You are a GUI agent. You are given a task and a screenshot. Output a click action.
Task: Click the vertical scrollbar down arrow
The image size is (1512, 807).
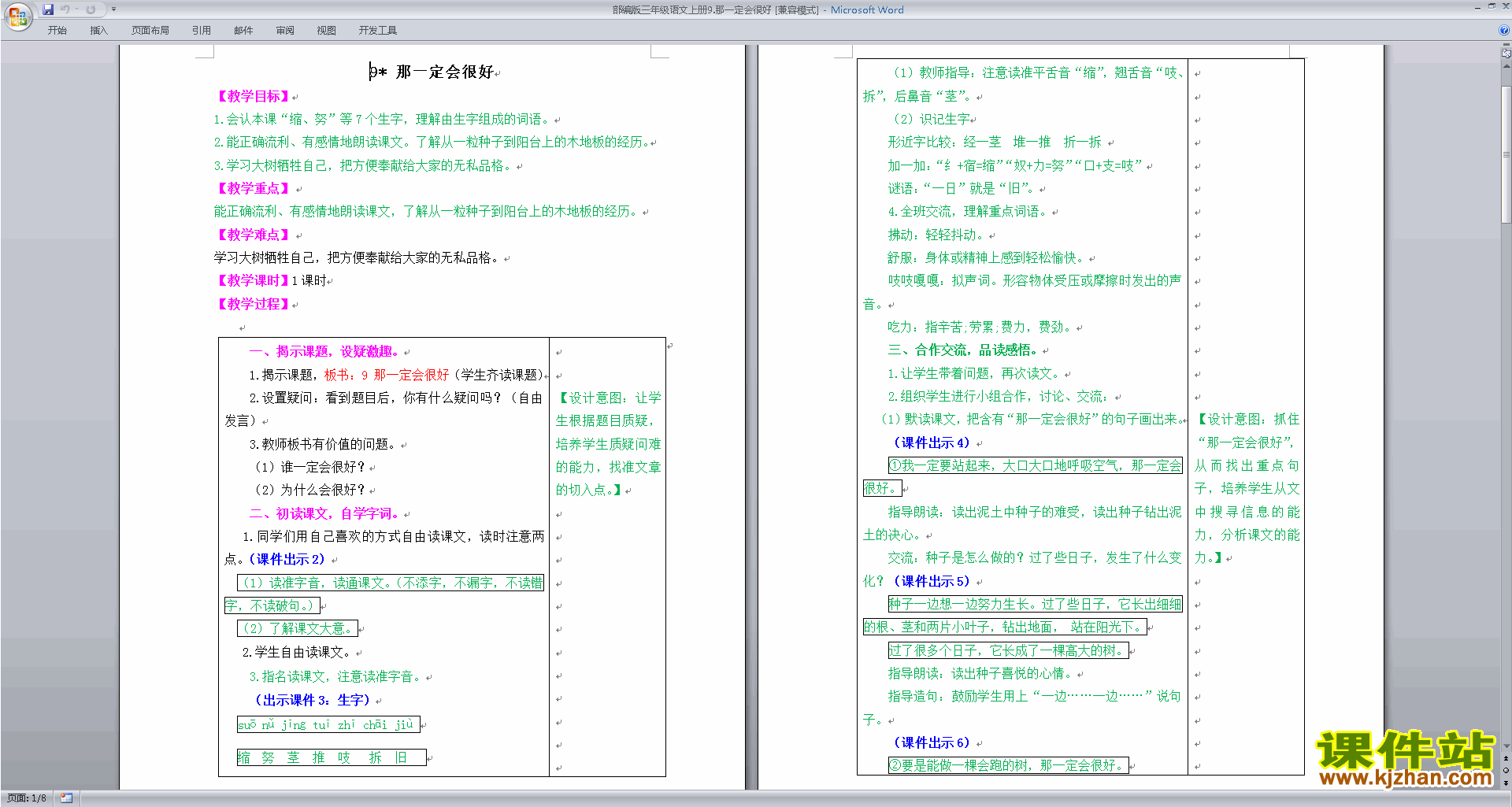1506,746
